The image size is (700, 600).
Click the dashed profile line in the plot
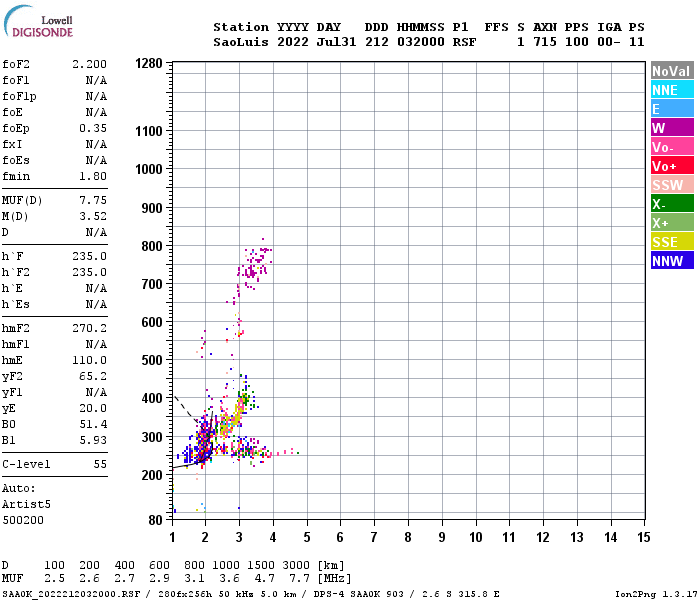(186, 409)
